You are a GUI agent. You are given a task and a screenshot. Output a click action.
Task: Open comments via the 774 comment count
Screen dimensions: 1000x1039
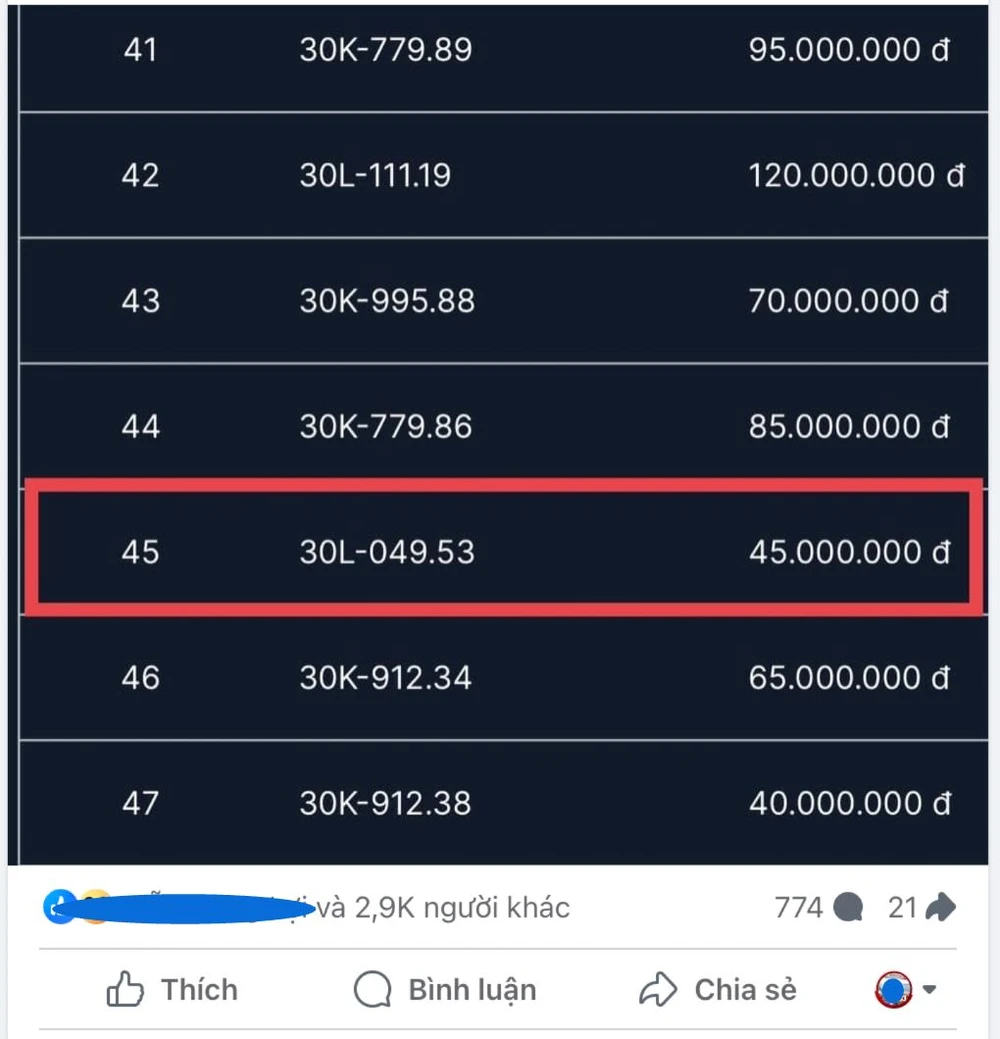(817, 907)
